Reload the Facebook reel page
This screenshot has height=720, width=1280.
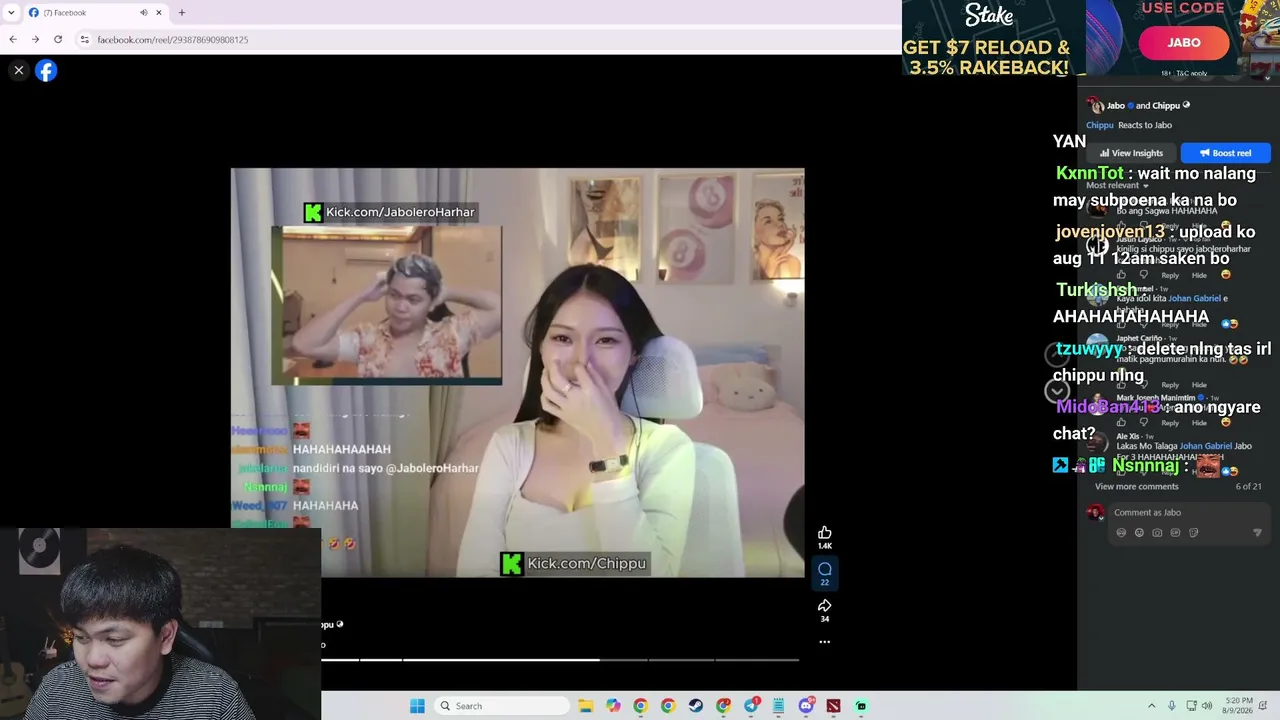pyautogui.click(x=58, y=39)
